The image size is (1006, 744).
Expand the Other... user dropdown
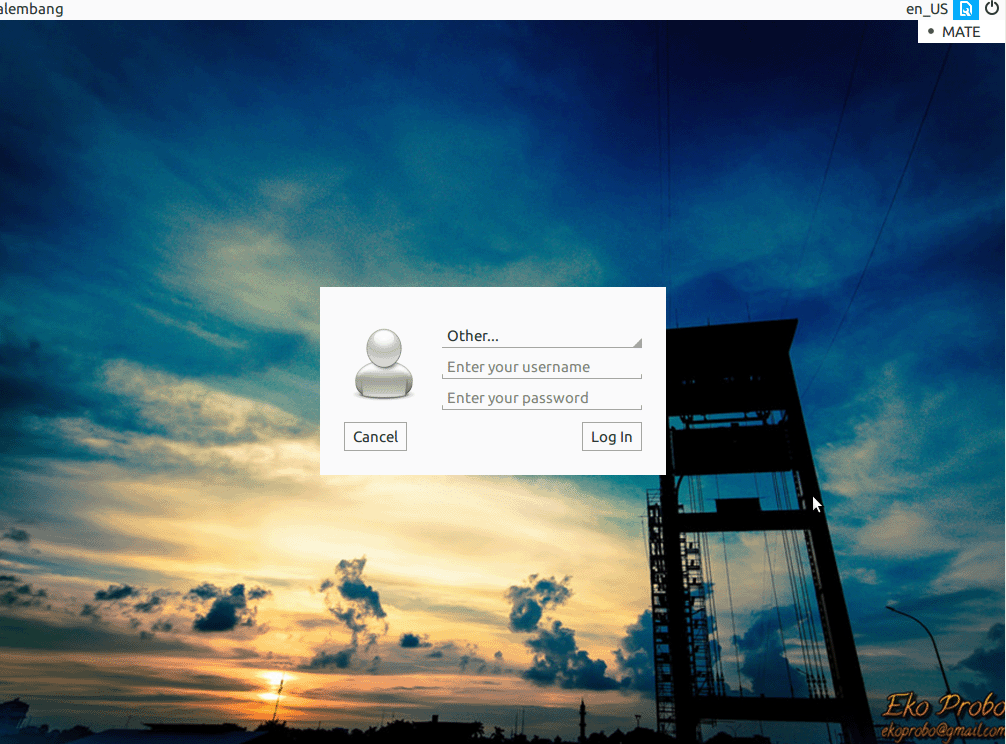(x=541, y=336)
